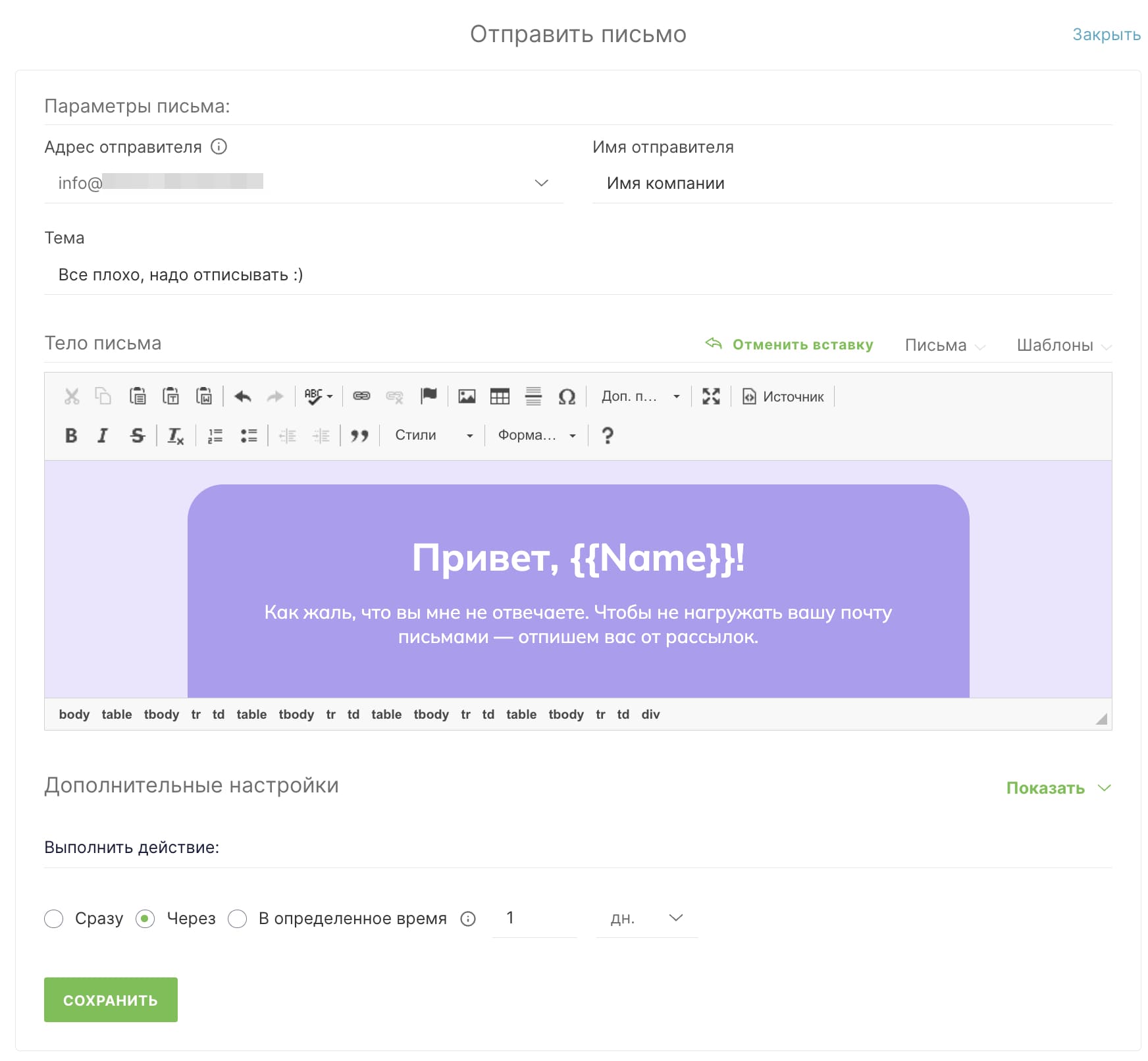Viewport: 1148px width, 1061px height.
Task: Select div in the elements path bar
Action: coord(650,714)
